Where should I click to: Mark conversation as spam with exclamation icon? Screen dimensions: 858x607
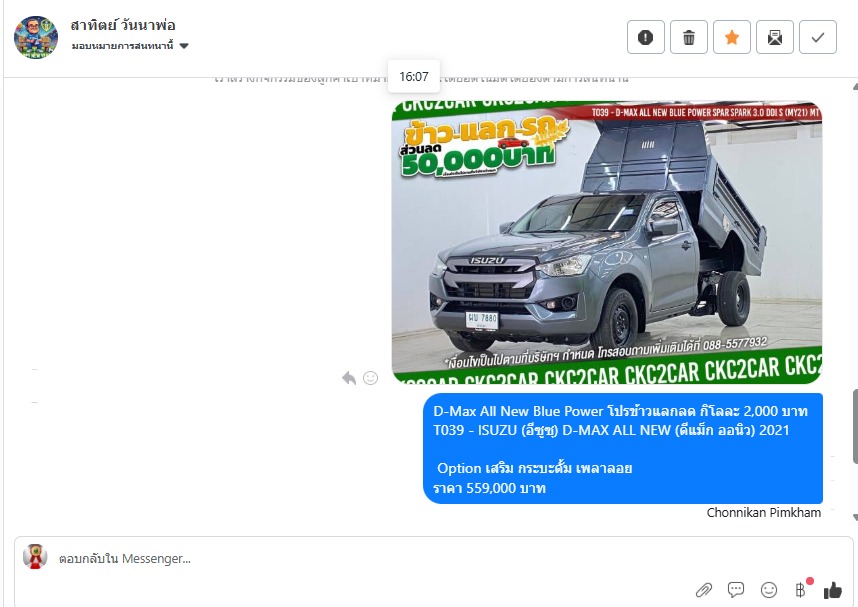646,37
